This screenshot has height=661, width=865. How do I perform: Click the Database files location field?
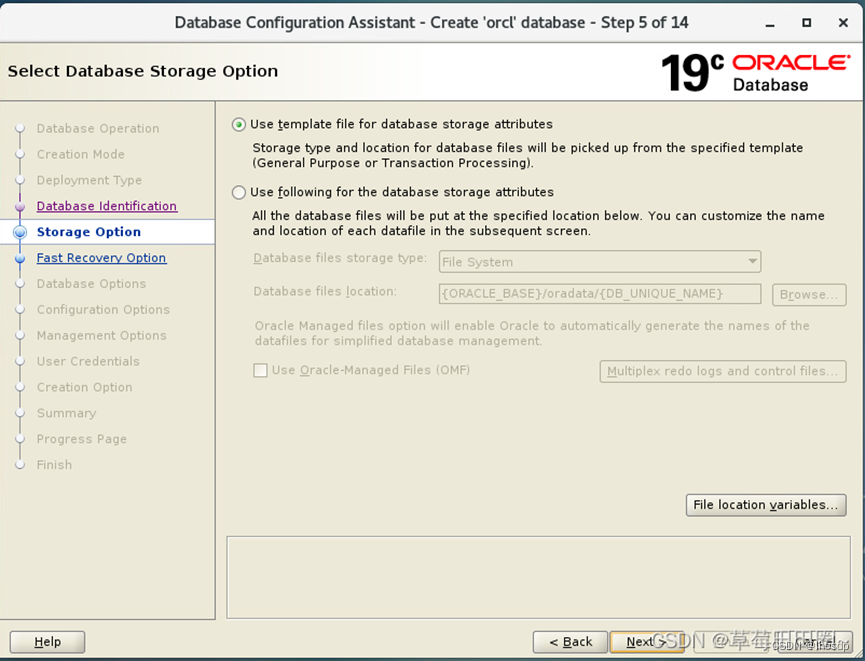(600, 294)
